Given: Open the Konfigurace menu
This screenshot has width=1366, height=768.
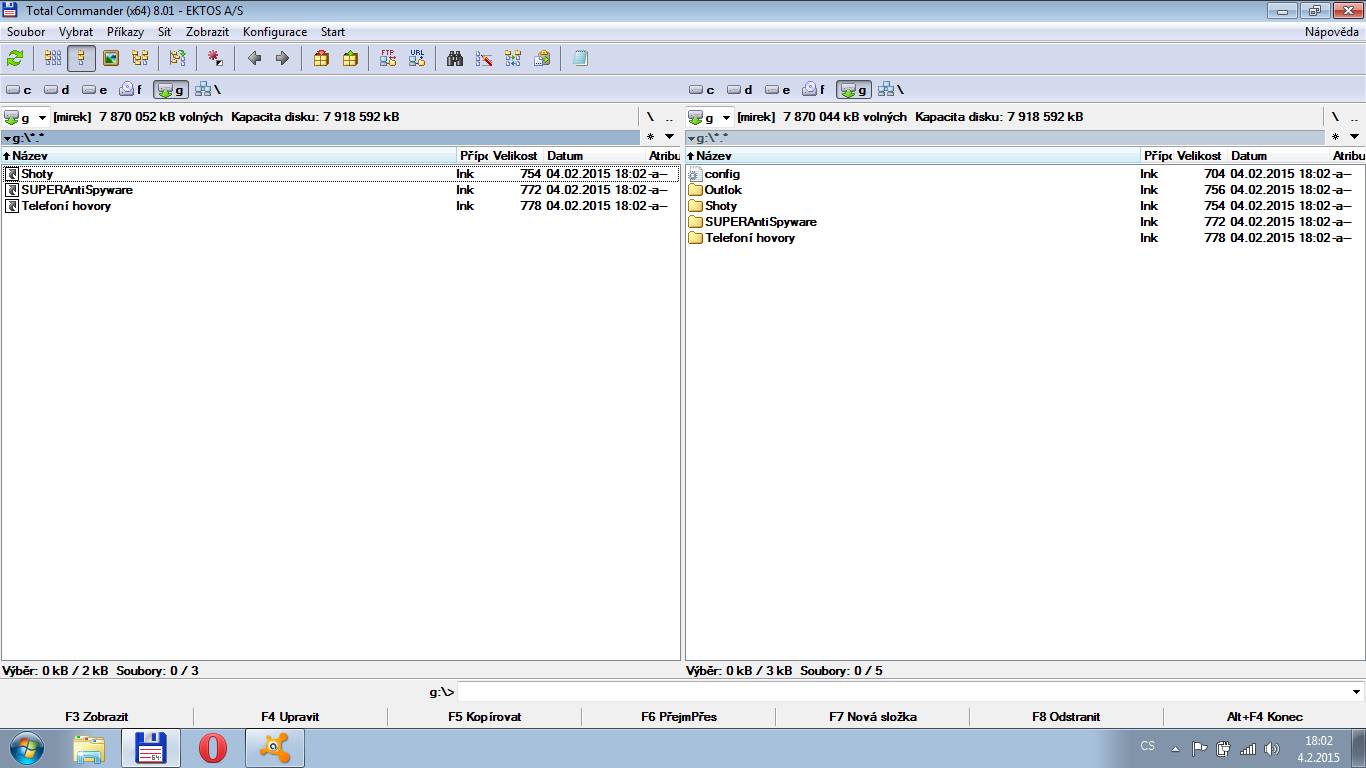Looking at the screenshot, I should (275, 32).
